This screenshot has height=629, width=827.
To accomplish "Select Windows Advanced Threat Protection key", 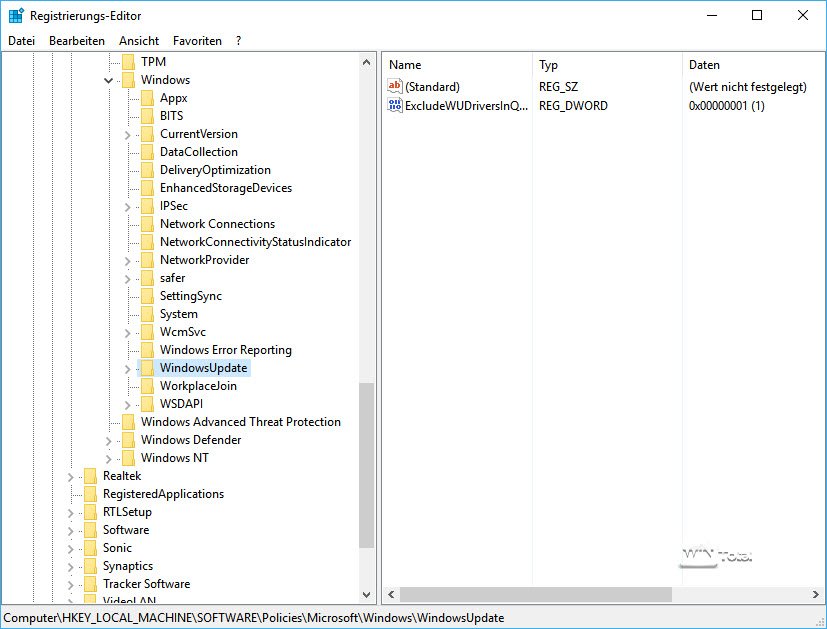I will (x=241, y=422).
